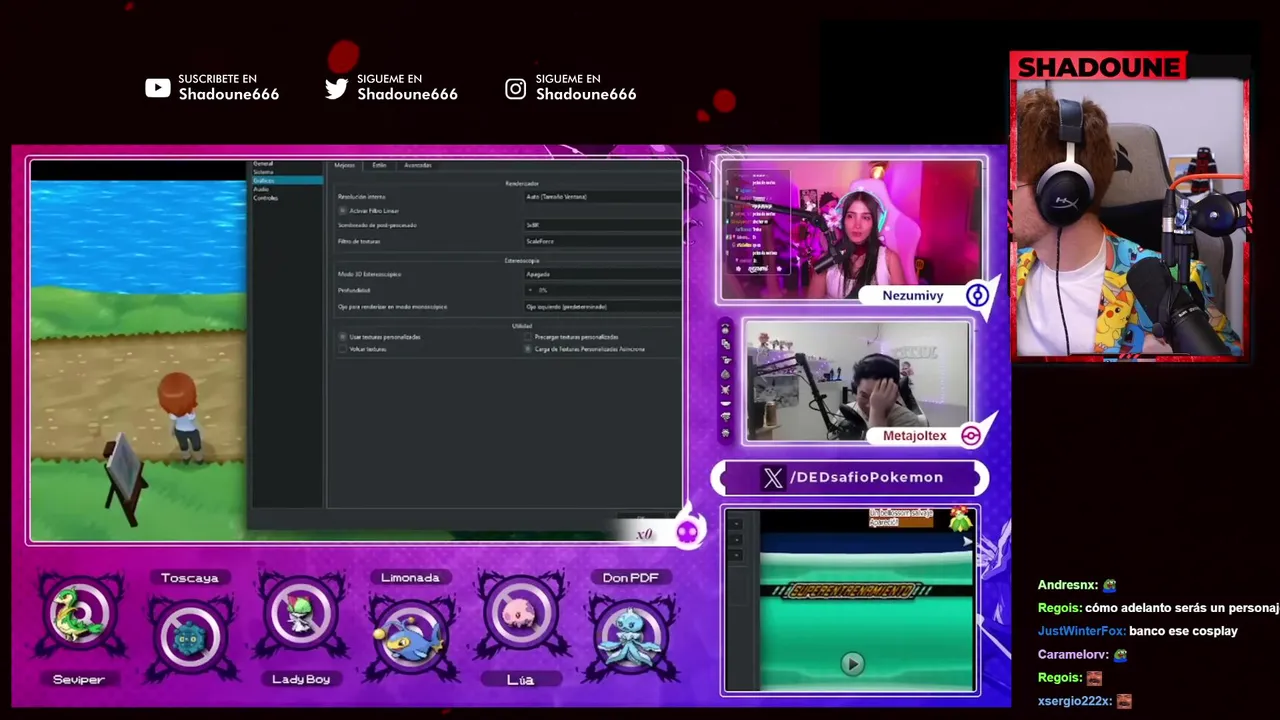The width and height of the screenshot is (1280, 720).
Task: Enable Precargar texturas personalizadas checkbox
Action: (x=528, y=337)
